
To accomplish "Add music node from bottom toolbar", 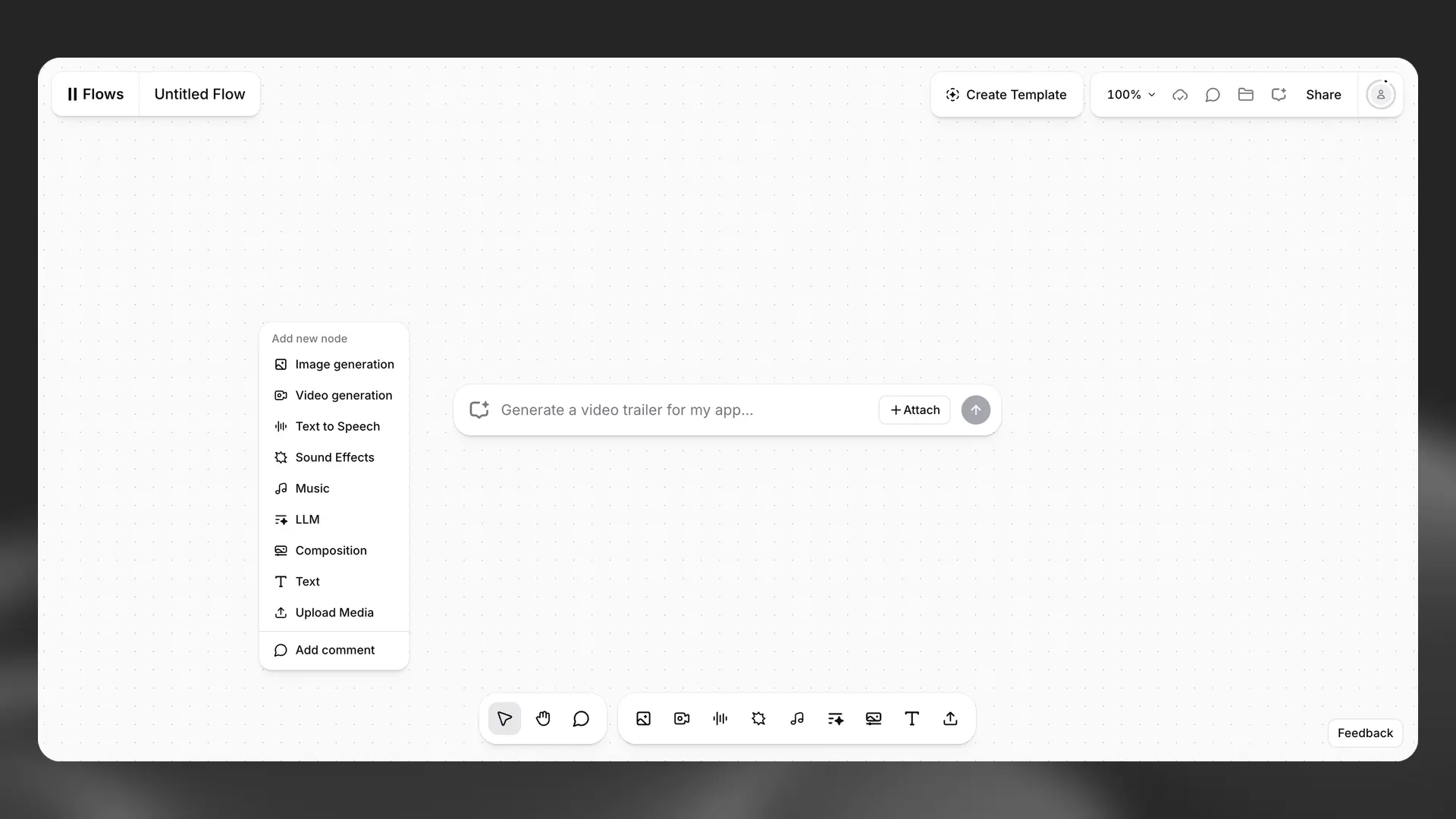I will (797, 719).
